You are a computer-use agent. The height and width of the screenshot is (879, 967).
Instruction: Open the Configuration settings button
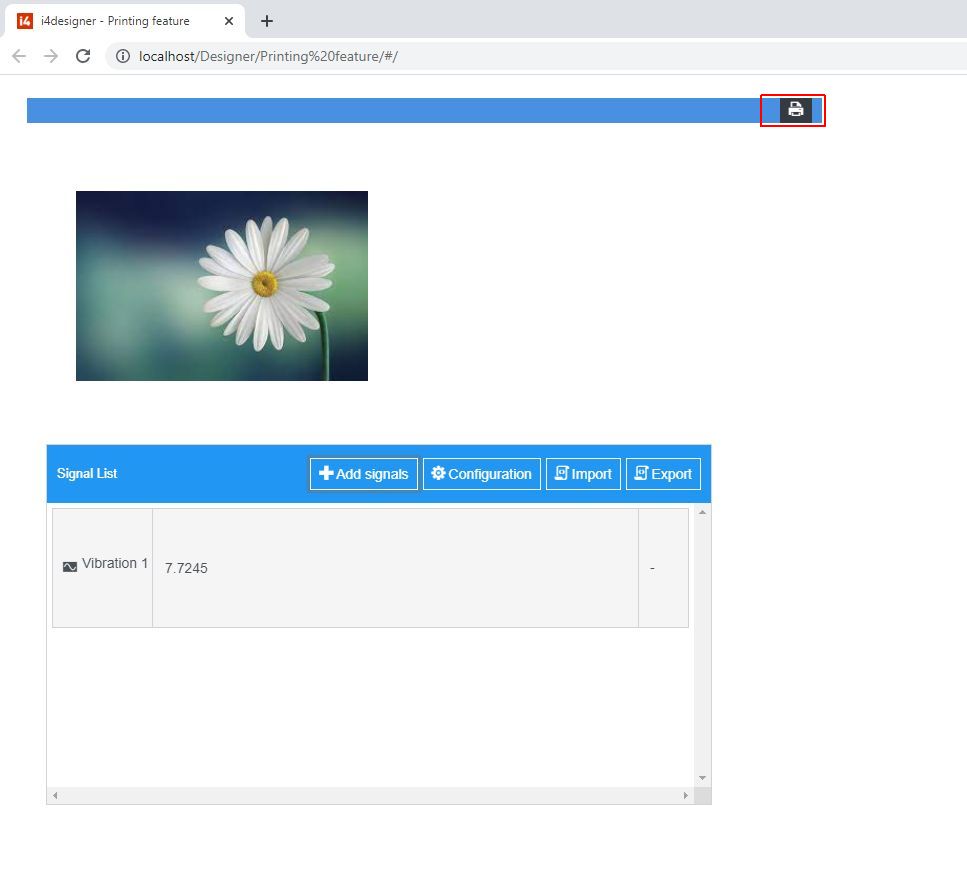tap(482, 474)
